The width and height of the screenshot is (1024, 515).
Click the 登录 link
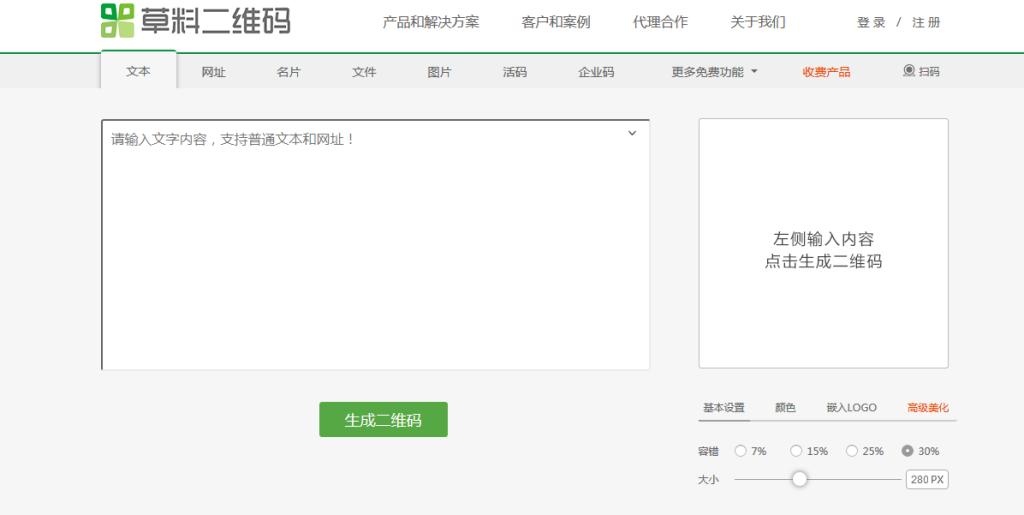coord(871,22)
